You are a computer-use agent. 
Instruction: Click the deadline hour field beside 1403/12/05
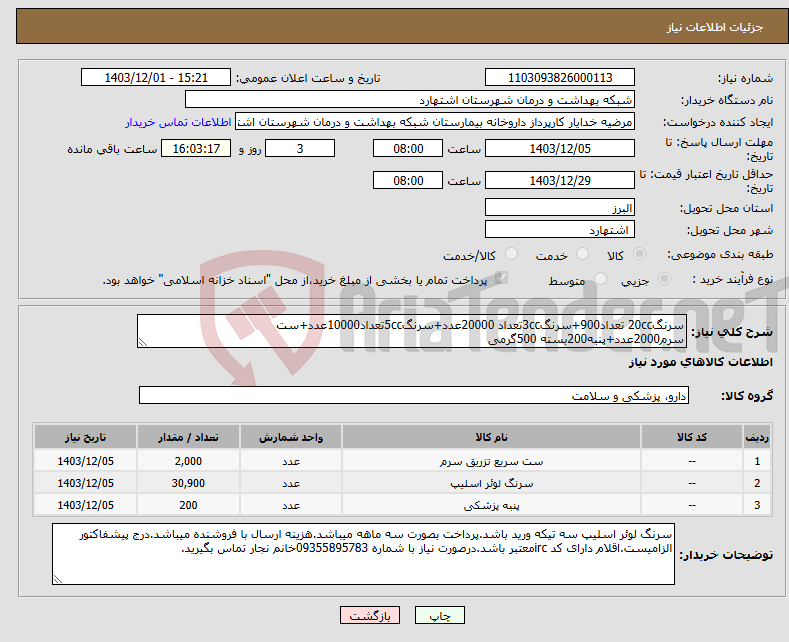pyautogui.click(x=408, y=148)
